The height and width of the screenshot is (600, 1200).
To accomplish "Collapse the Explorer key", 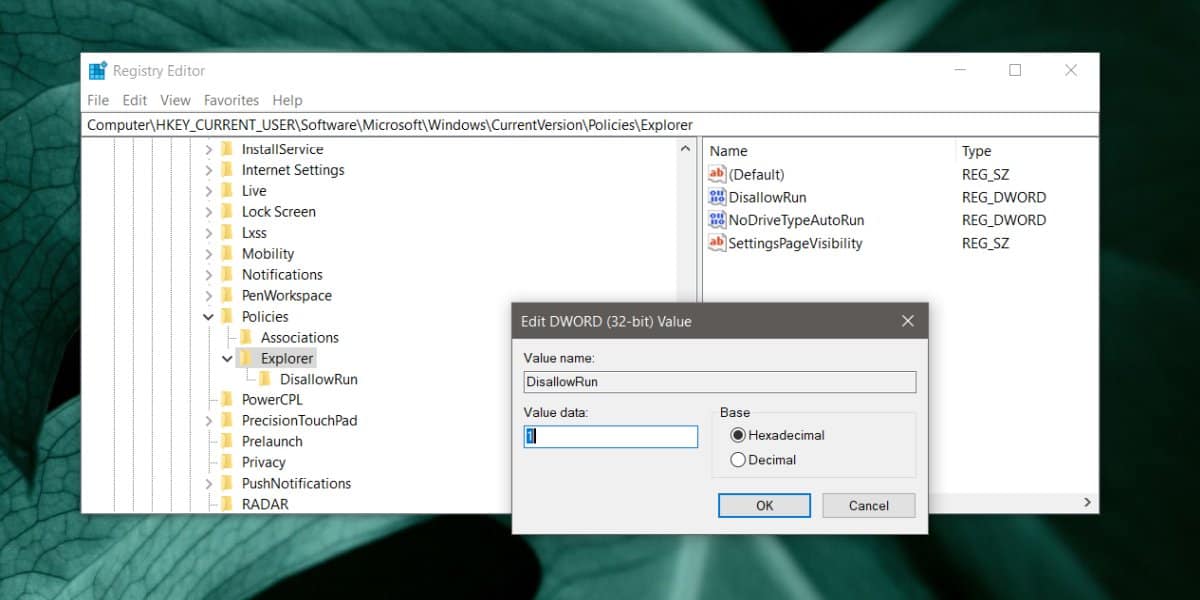I will coord(228,359).
